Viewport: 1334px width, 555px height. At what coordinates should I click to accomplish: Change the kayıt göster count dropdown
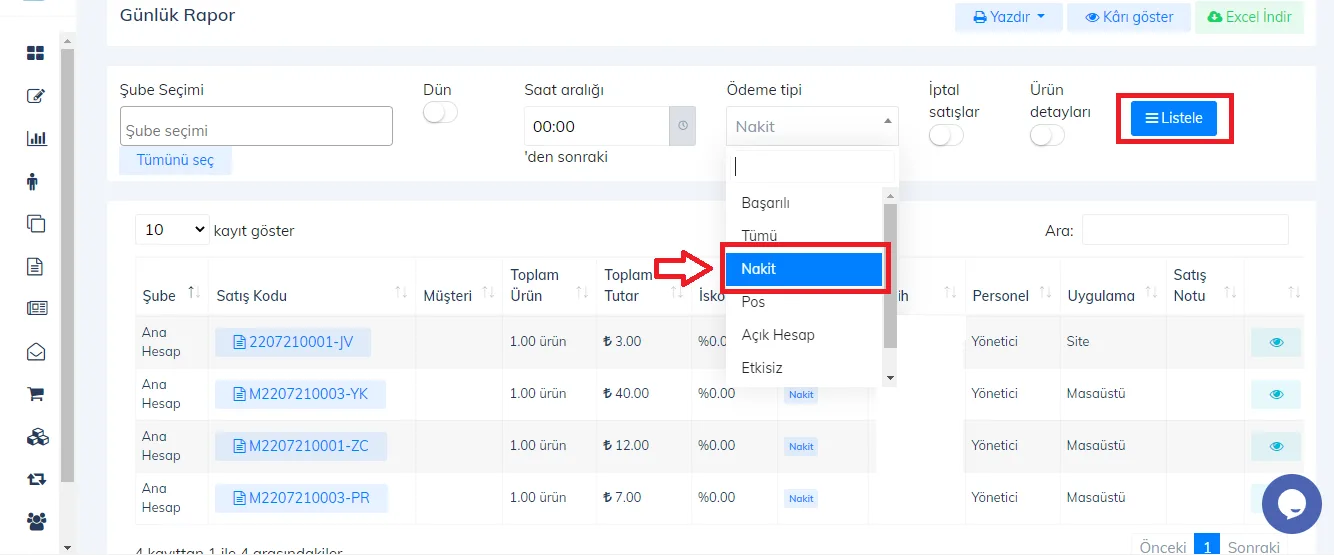coord(172,230)
